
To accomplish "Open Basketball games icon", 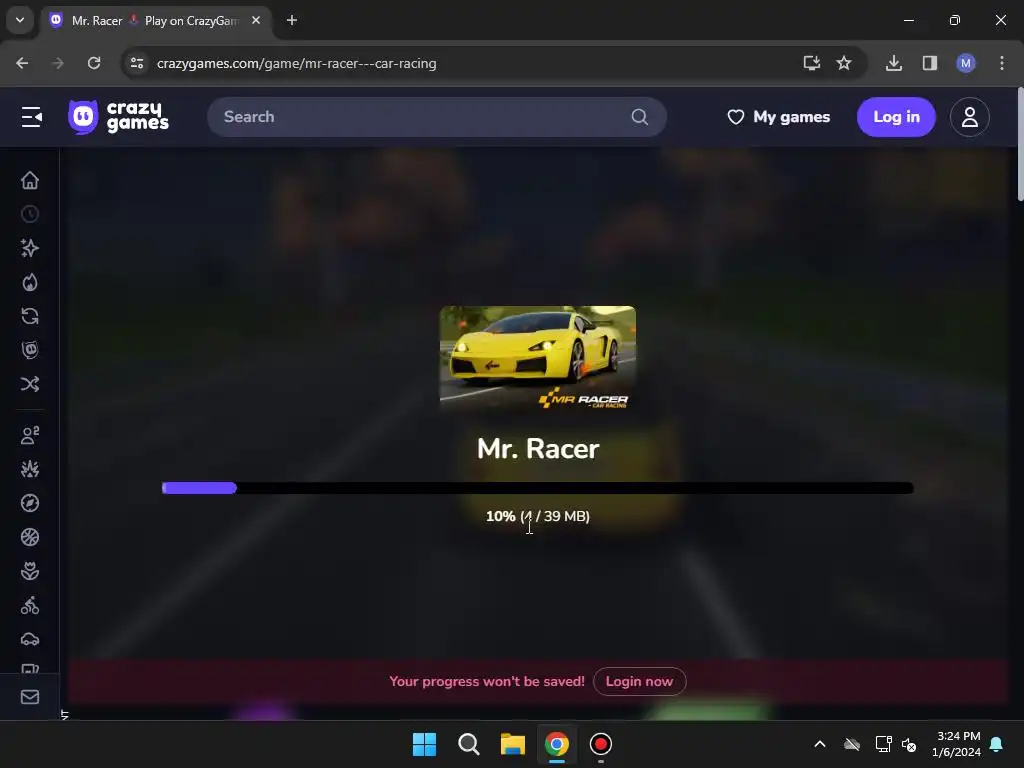I will click(x=30, y=537).
